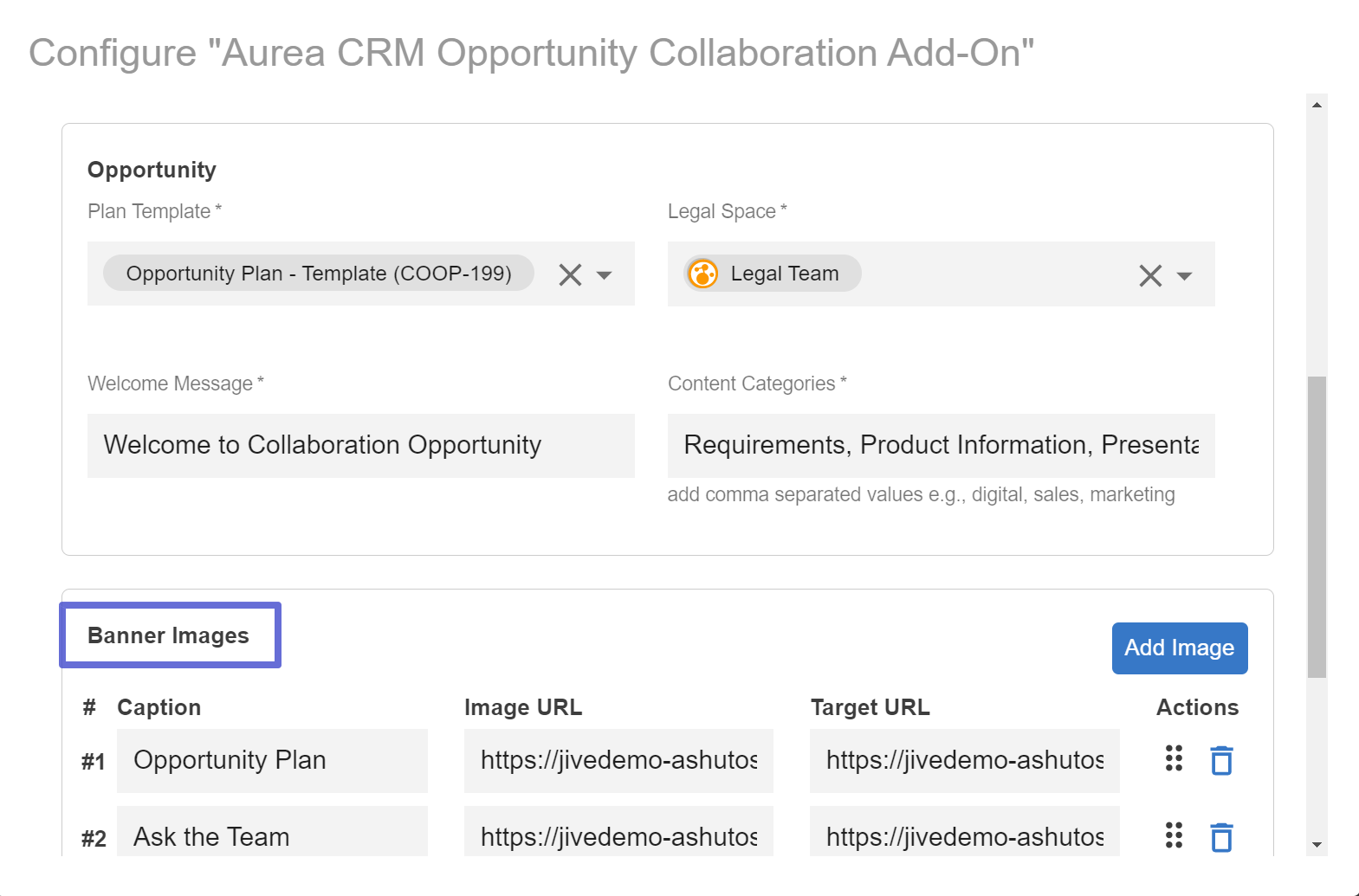The image size is (1359, 896).
Task: Open the Plan Template dropdown arrow
Action: pos(605,275)
